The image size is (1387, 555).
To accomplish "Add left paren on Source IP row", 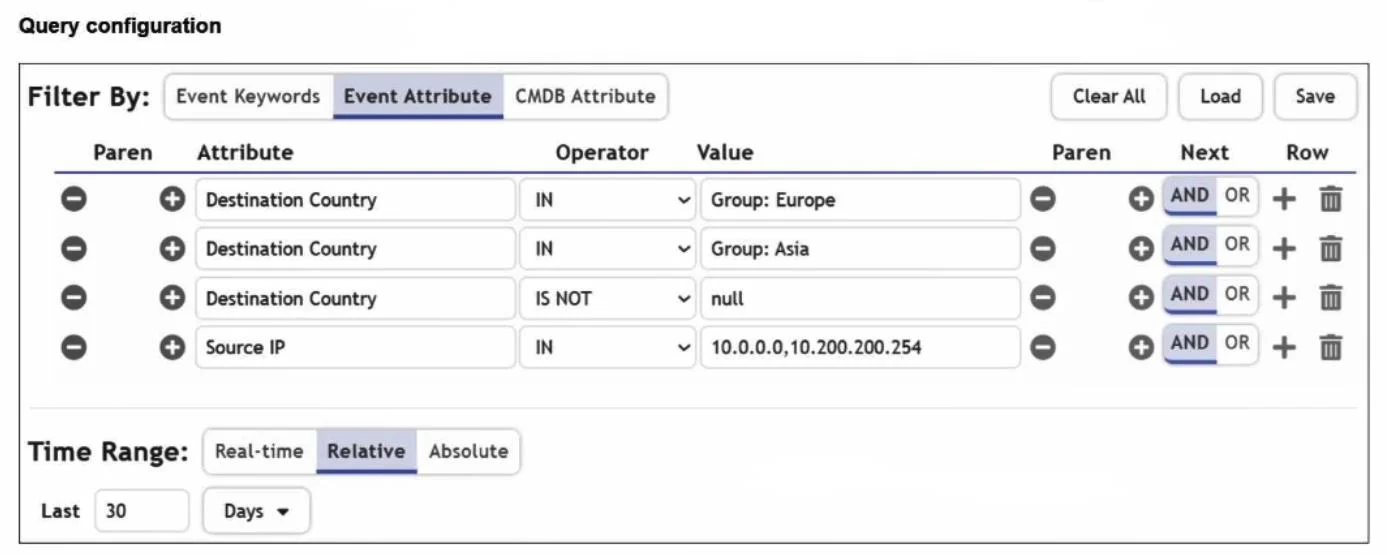I will [173, 347].
